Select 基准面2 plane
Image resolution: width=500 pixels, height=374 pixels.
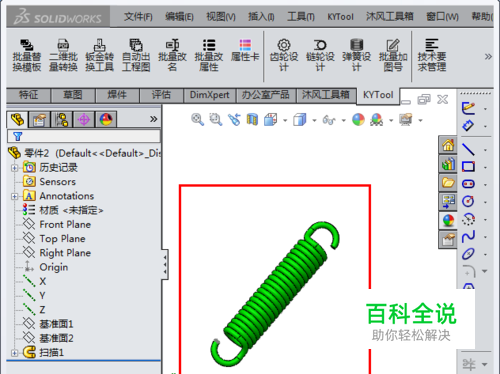coord(56,338)
